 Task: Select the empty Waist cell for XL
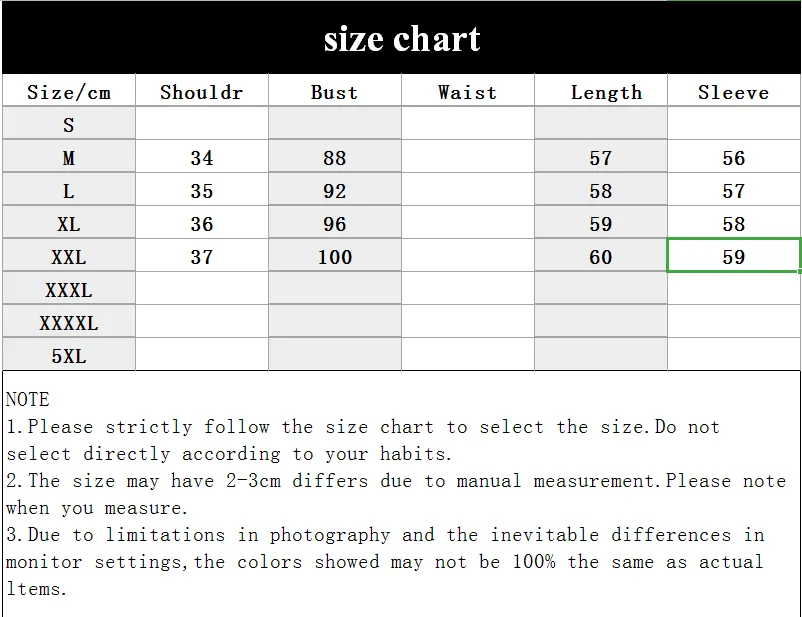(467, 222)
